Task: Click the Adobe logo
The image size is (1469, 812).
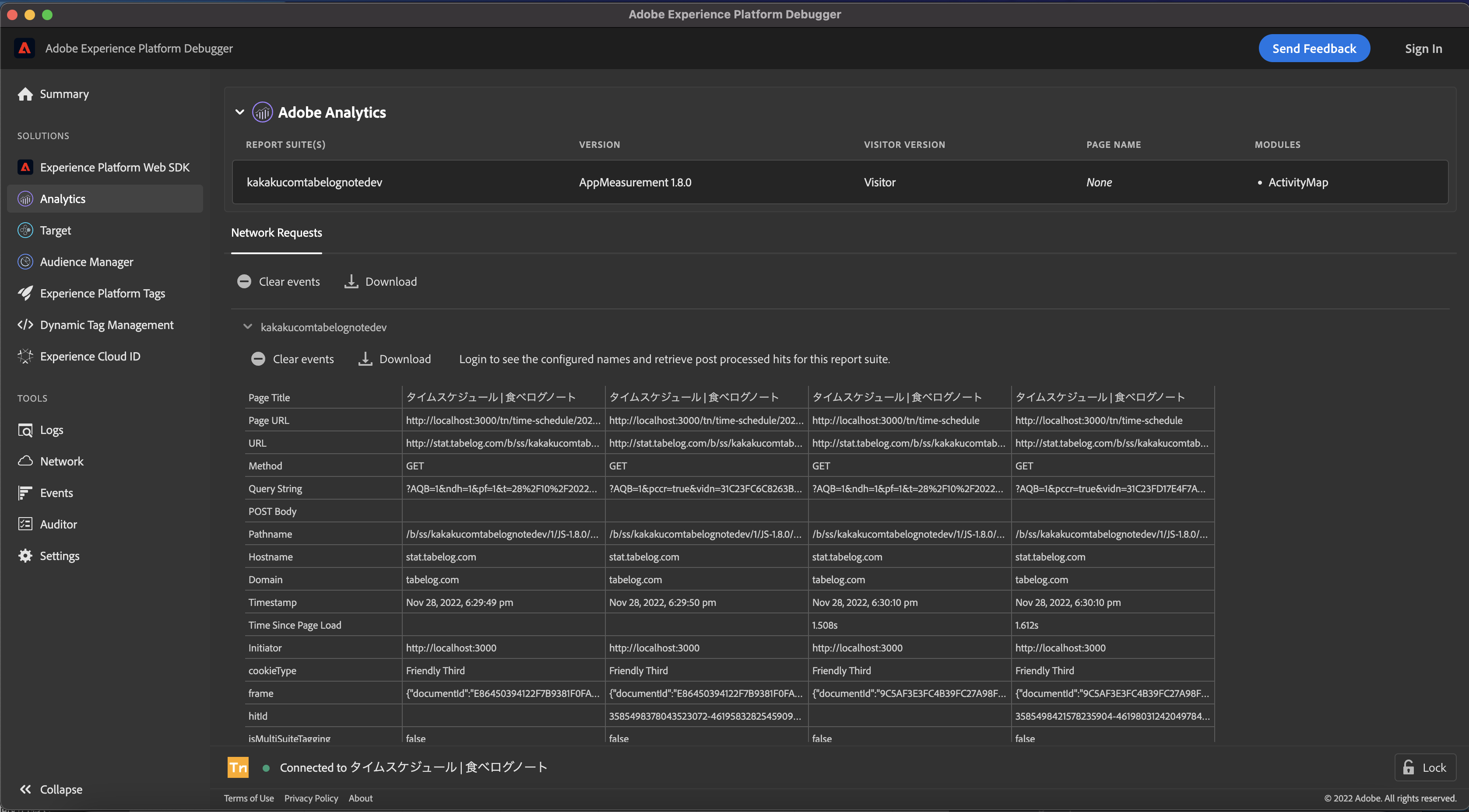Action: pyautogui.click(x=24, y=48)
